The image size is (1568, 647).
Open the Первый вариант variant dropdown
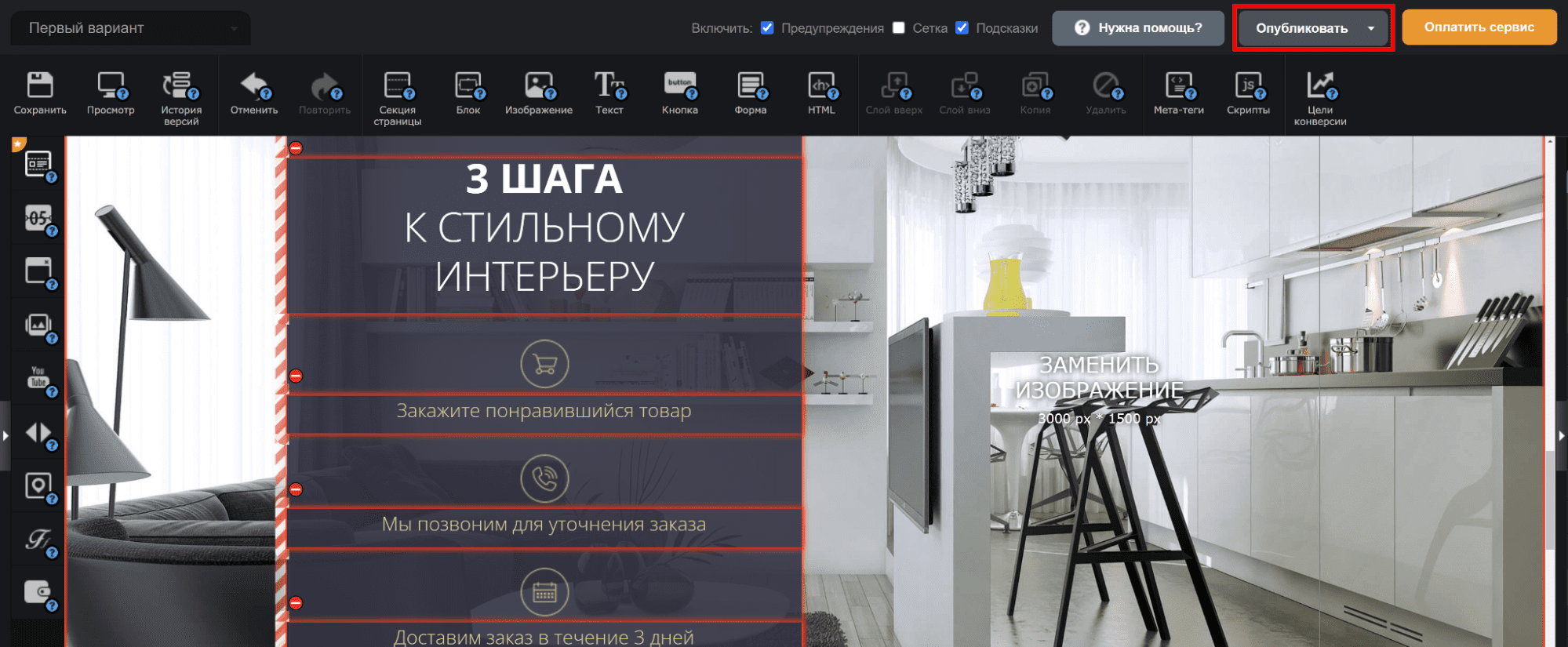click(131, 28)
